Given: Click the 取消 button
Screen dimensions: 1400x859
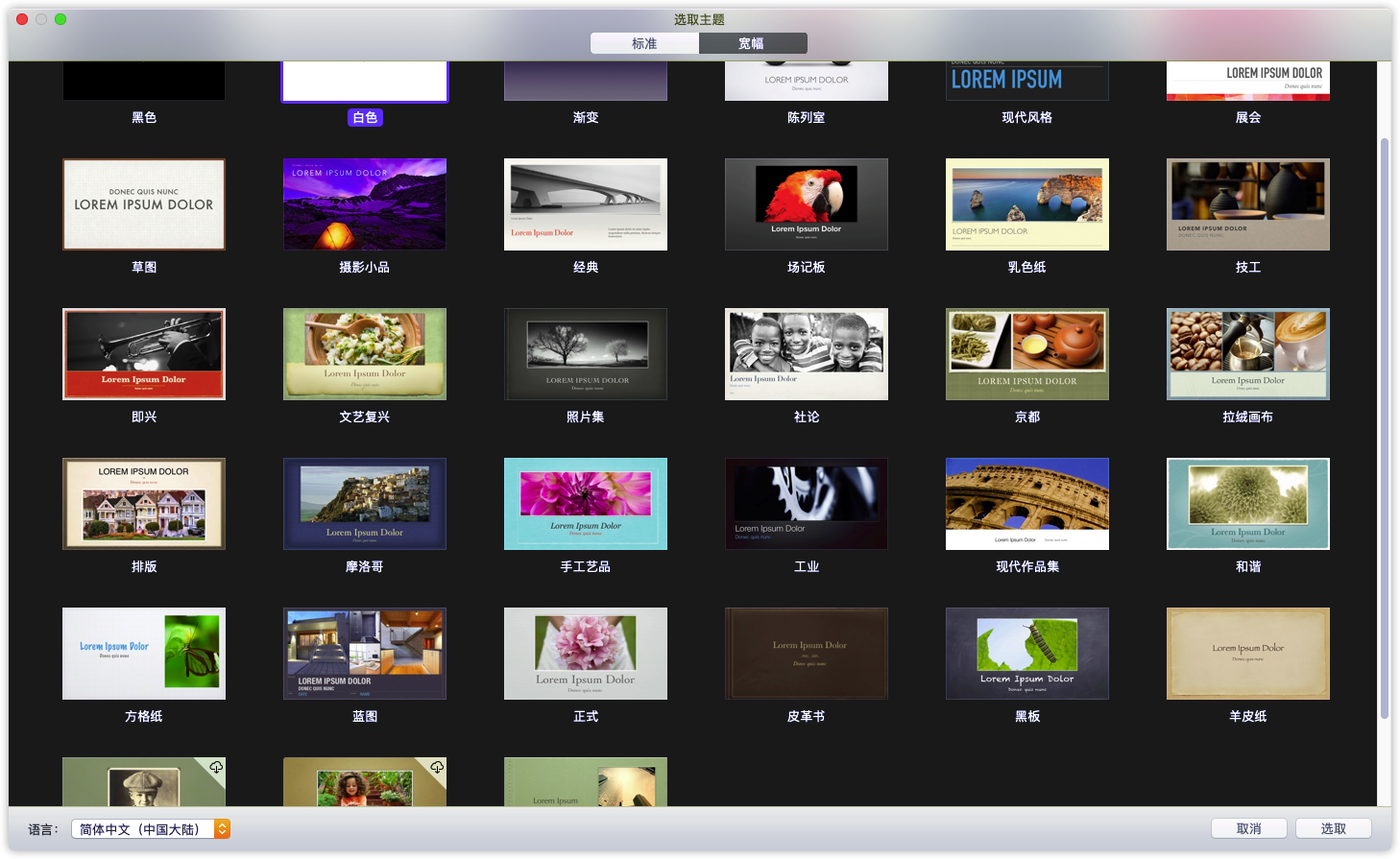Looking at the screenshot, I should click(1249, 829).
